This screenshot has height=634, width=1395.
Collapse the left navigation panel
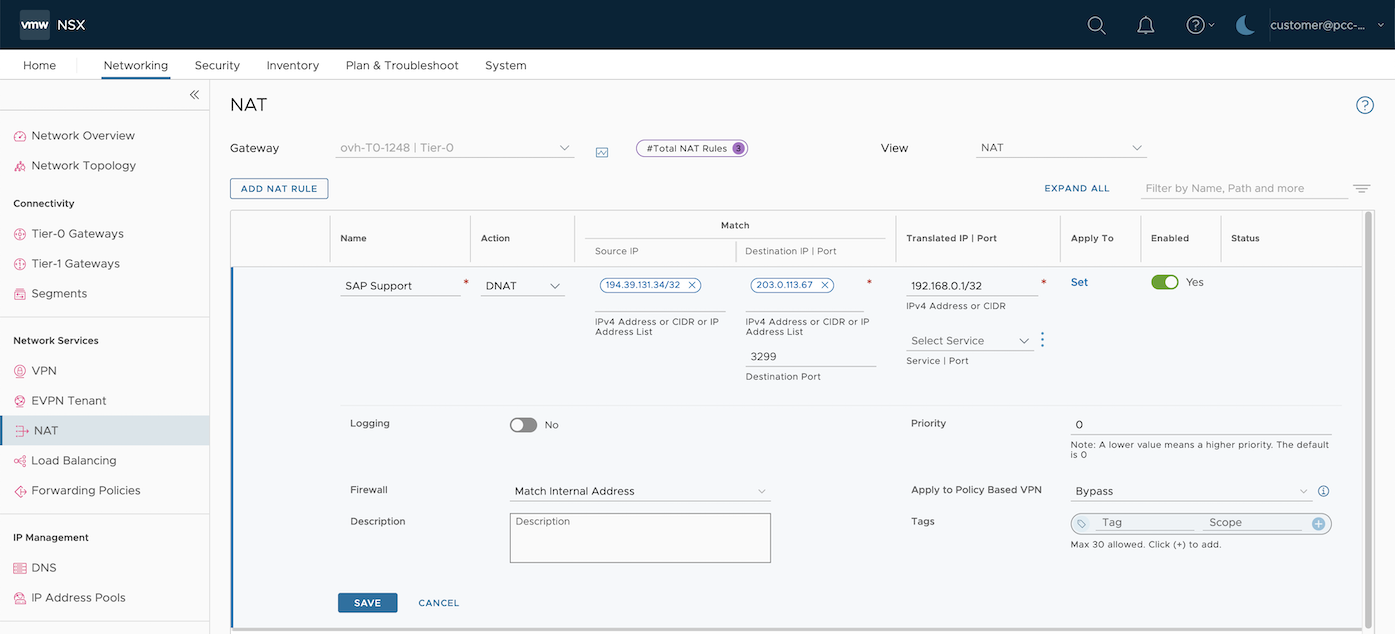(194, 94)
